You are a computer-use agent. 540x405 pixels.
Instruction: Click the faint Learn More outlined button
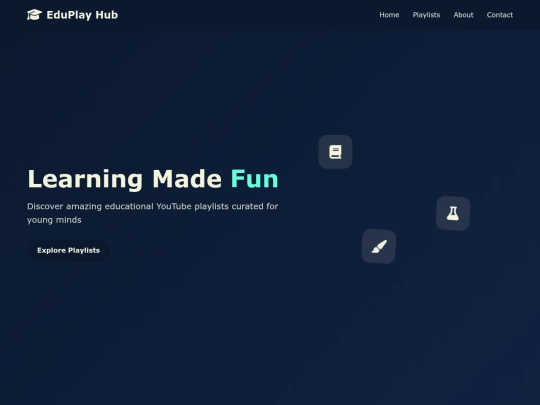coord(149,250)
